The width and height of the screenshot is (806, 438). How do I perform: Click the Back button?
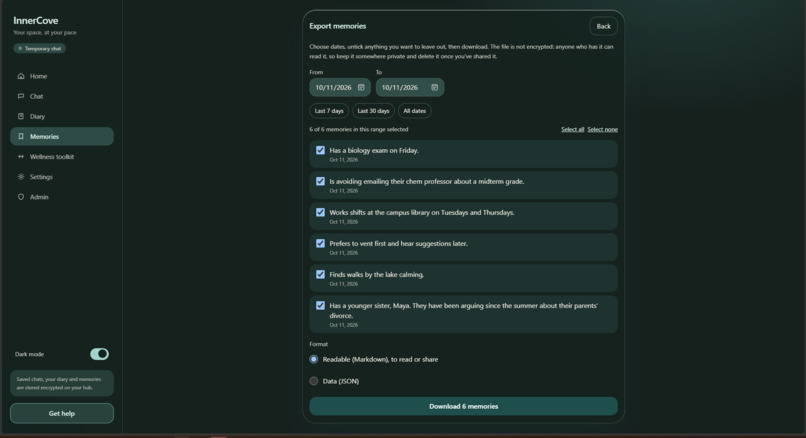coord(603,26)
